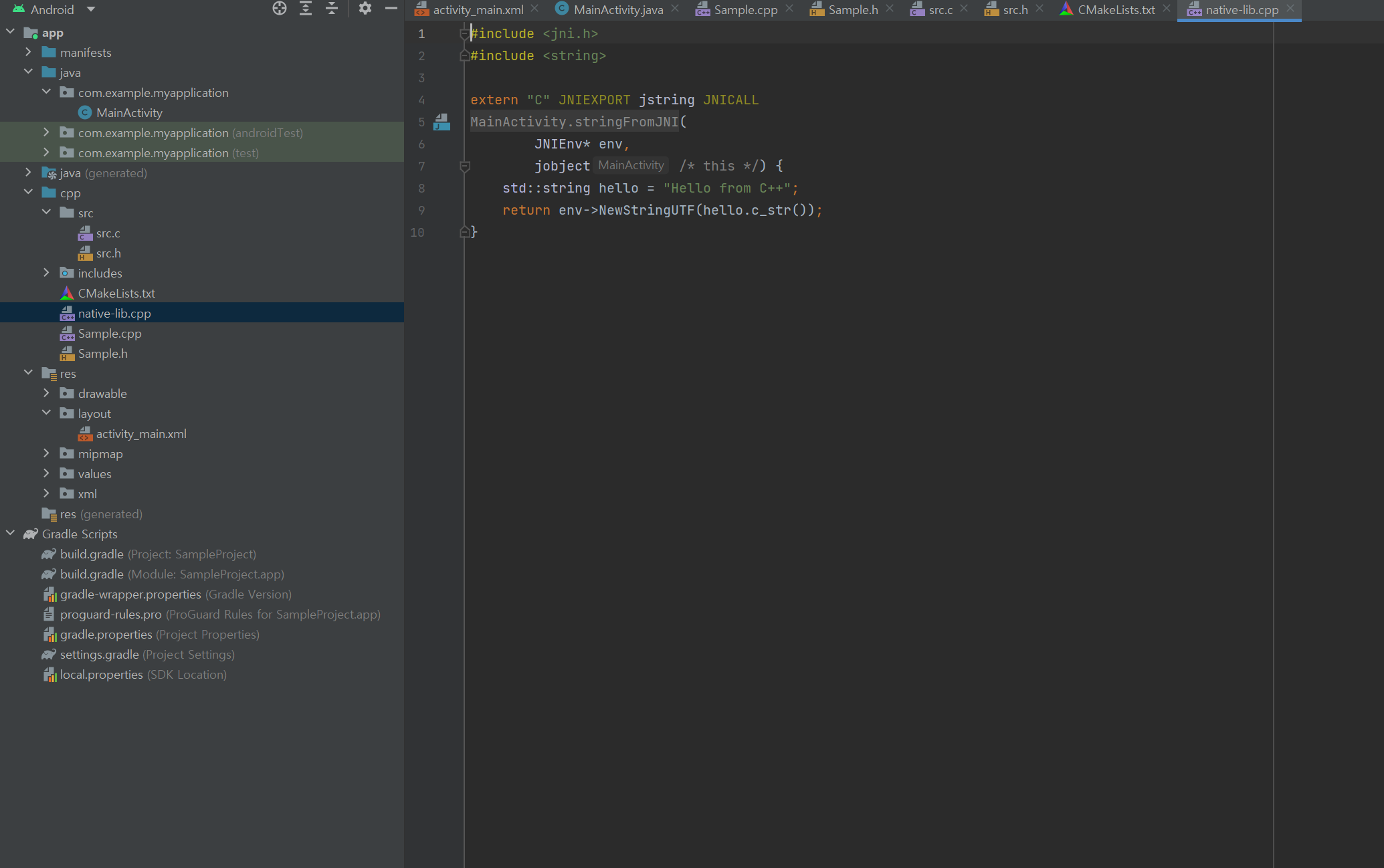
Task: Toggle the code fold marker on line 7
Action: [x=465, y=166]
